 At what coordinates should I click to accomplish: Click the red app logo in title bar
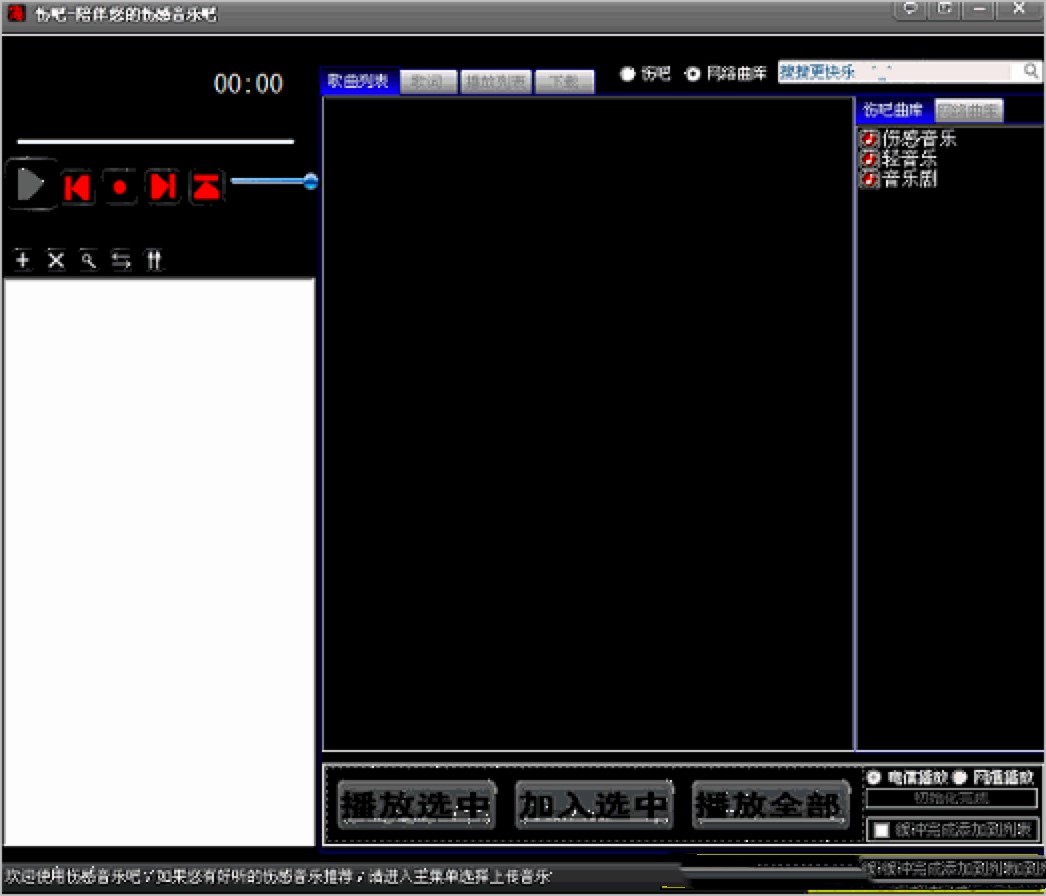(16, 13)
